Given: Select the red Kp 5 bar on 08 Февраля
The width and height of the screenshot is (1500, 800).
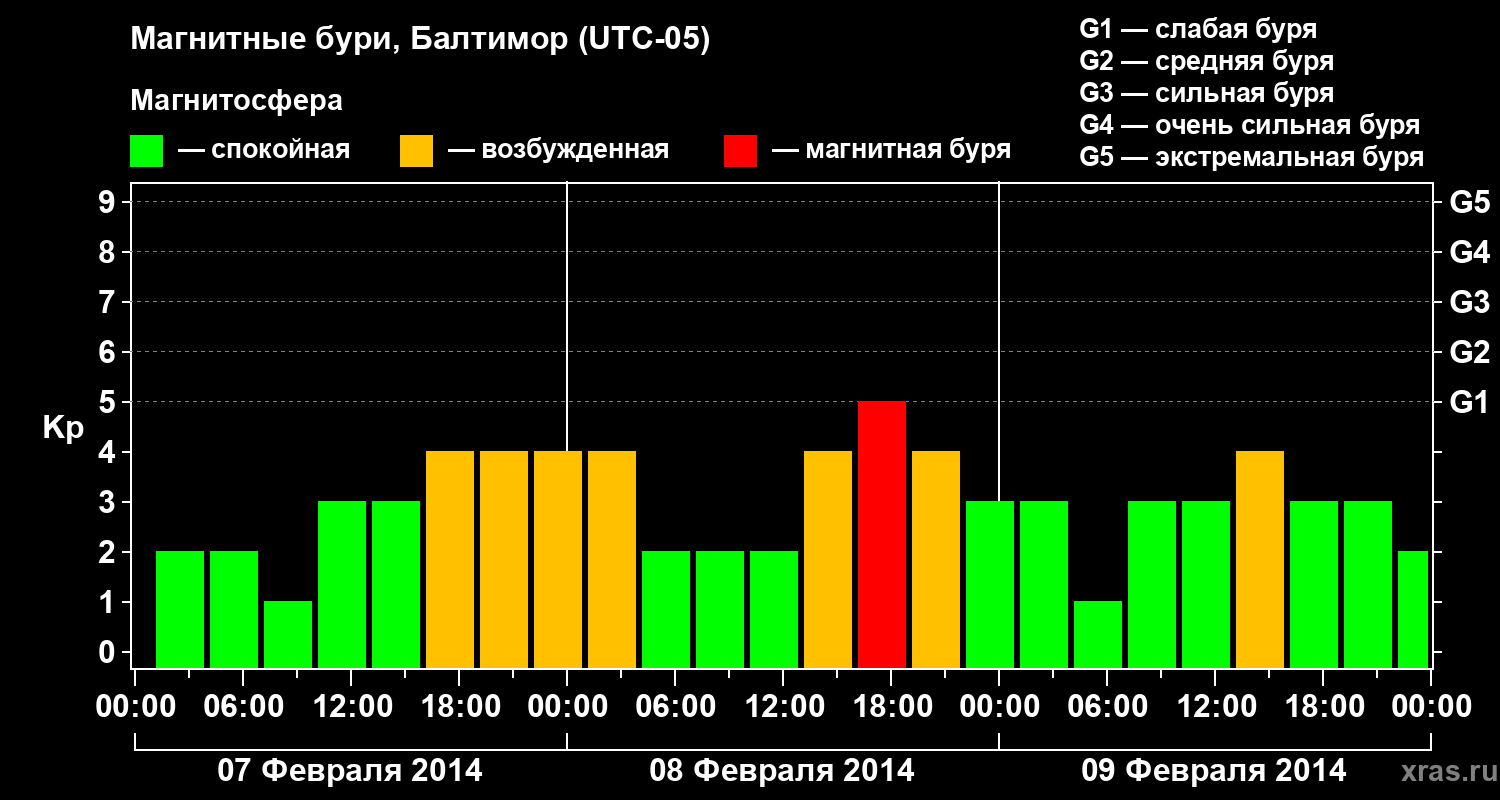Looking at the screenshot, I should point(882,534).
